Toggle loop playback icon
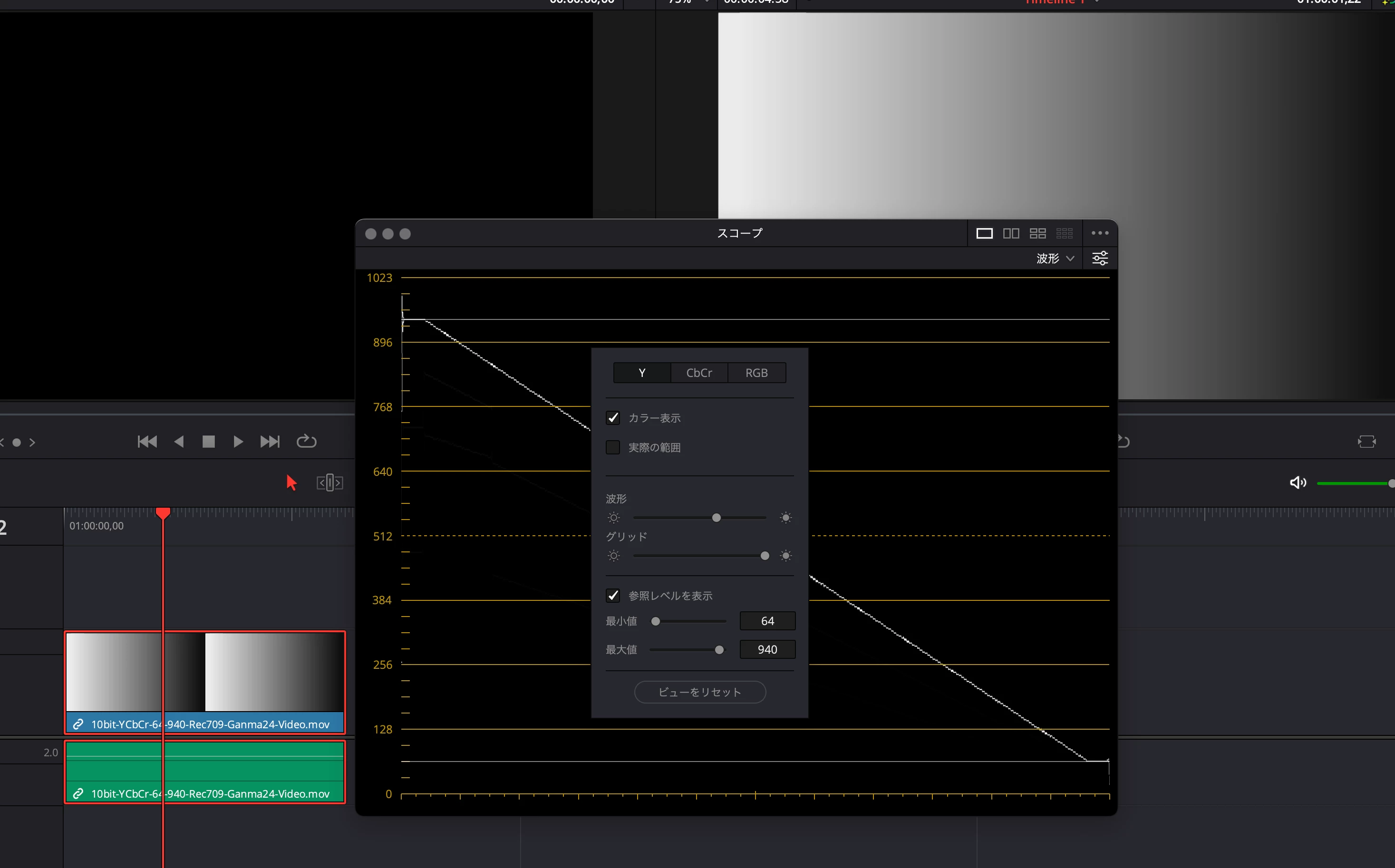This screenshot has height=868, width=1395. pos(306,442)
